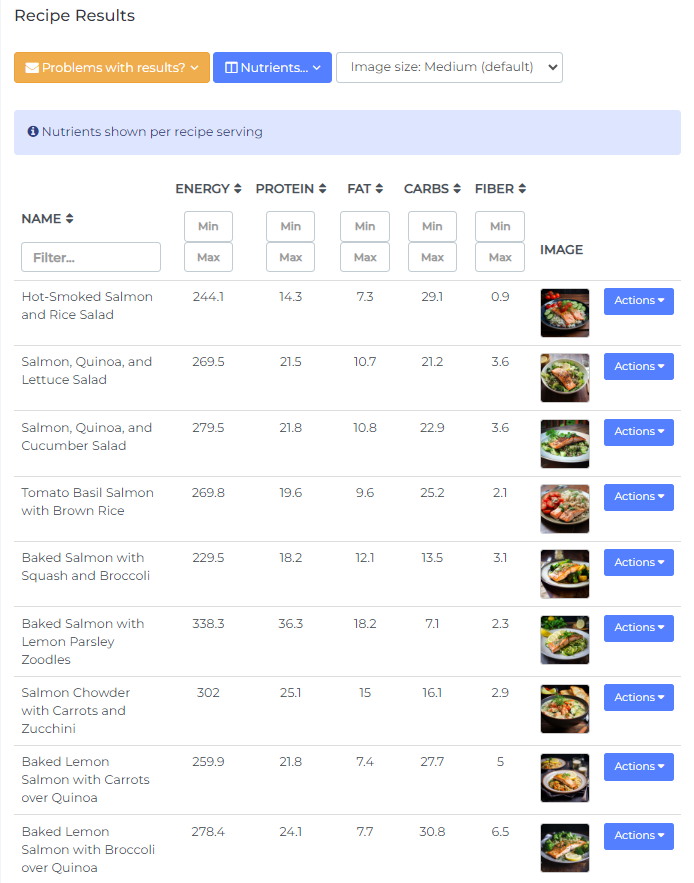Click the Max field below FIBER
The height and width of the screenshot is (883, 694).
[500, 257]
